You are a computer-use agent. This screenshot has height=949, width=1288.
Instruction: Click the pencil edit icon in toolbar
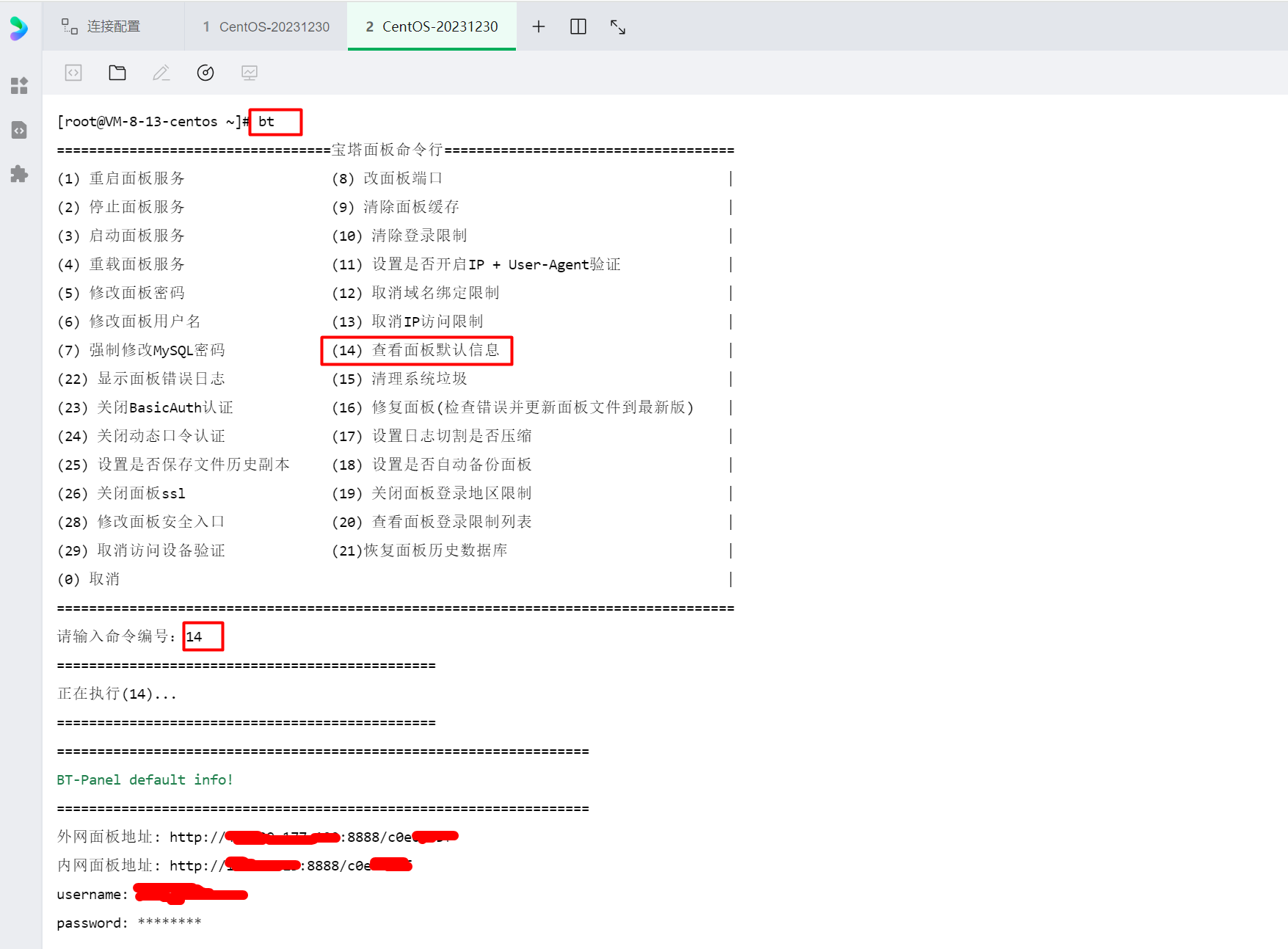pos(161,73)
